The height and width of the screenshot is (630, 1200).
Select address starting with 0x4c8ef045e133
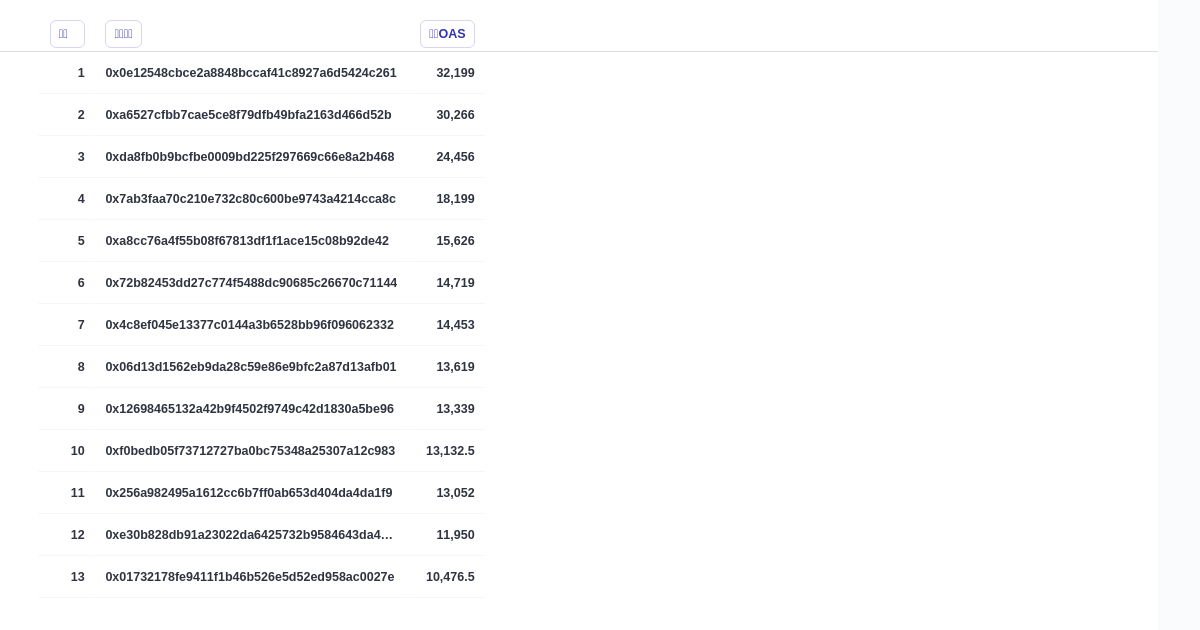(x=249, y=325)
